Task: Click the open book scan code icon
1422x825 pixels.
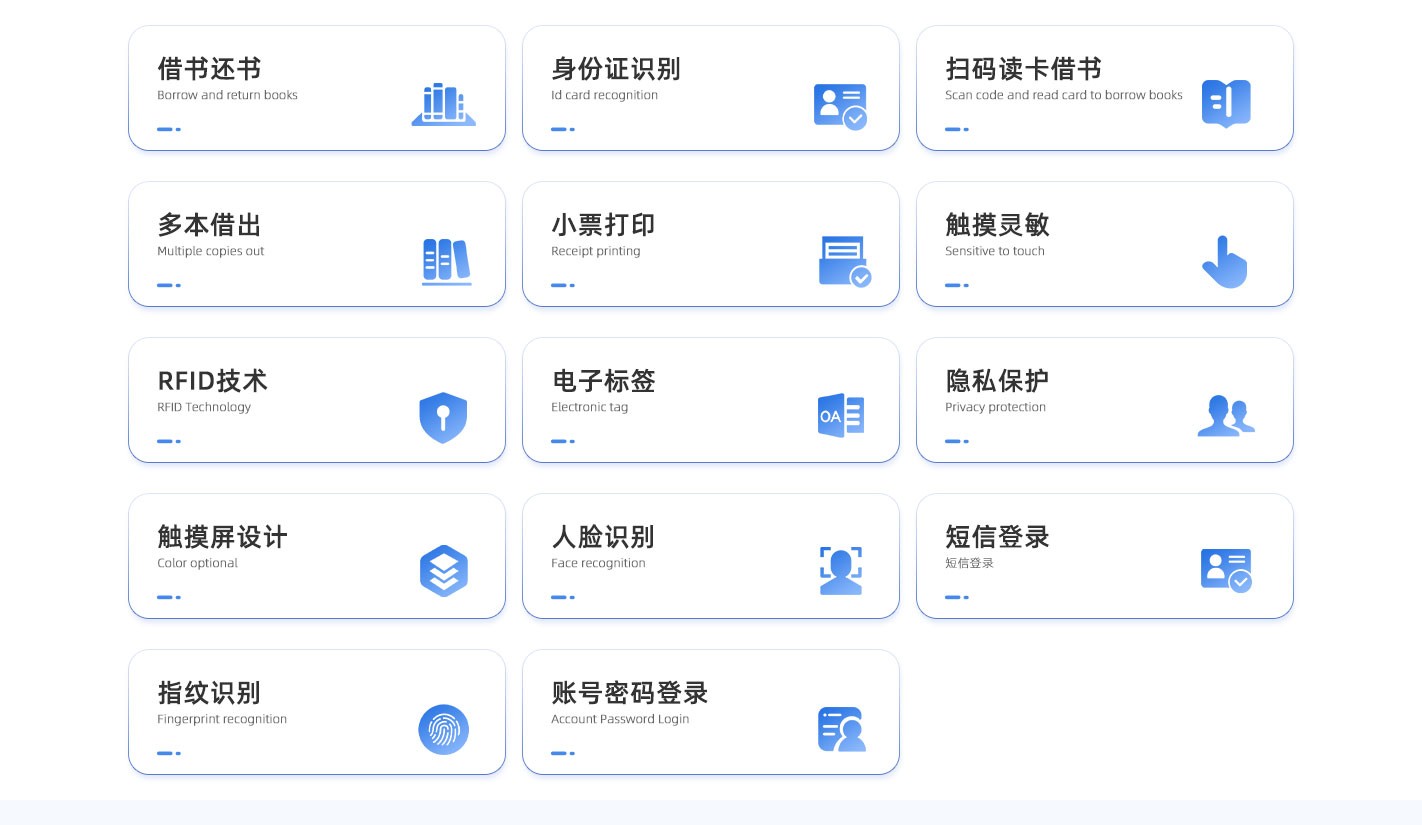Action: click(x=1225, y=103)
